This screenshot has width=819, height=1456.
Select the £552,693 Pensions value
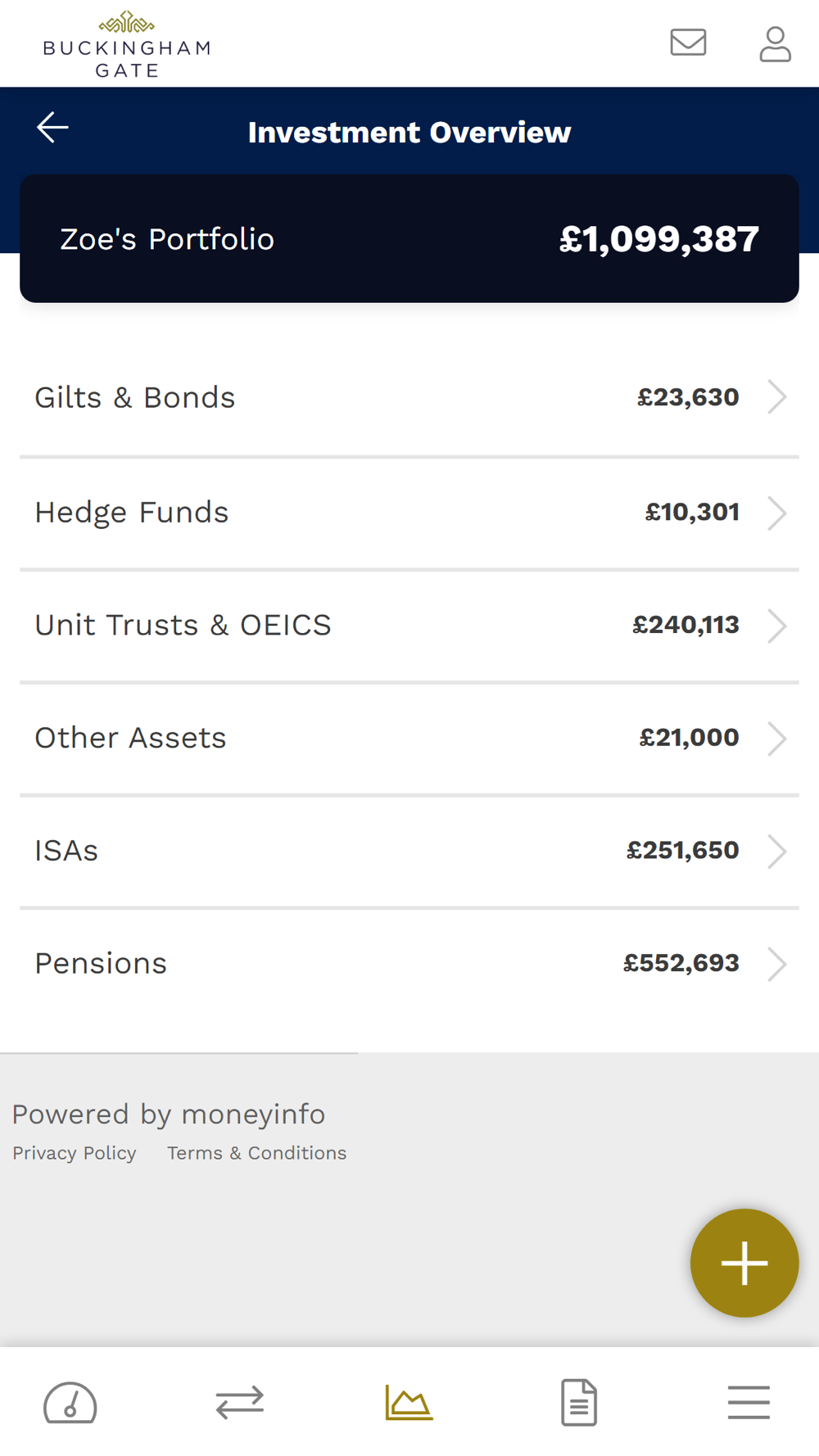681,963
